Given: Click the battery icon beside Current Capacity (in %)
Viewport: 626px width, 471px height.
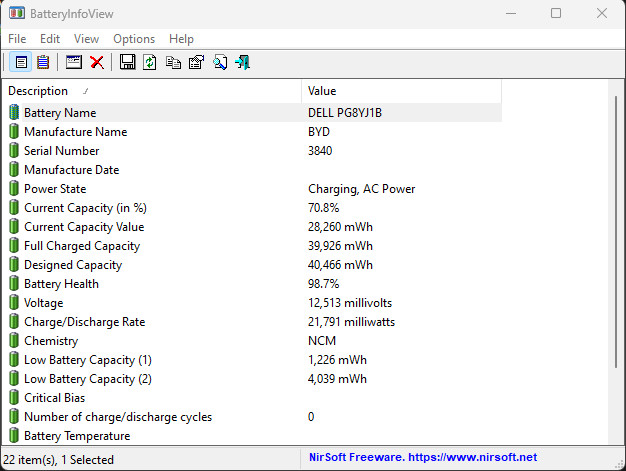Looking at the screenshot, I should click(x=14, y=208).
